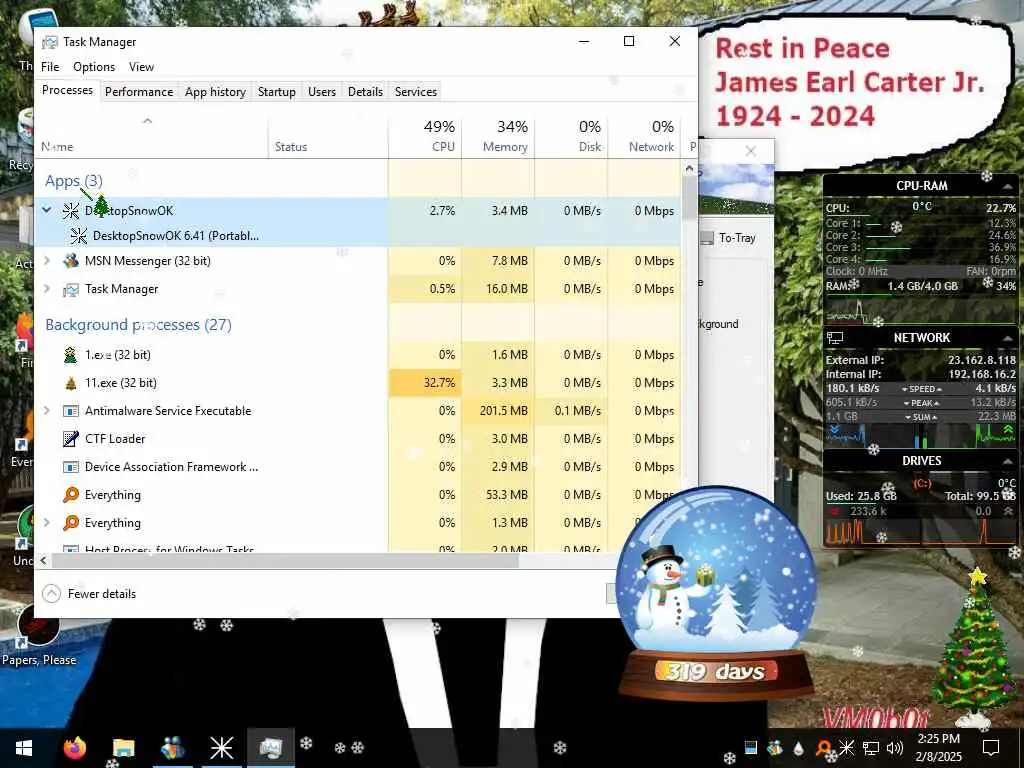Image resolution: width=1024 pixels, height=768 pixels.
Task: Click the Task Manager taskbar icon
Action: pos(270,748)
